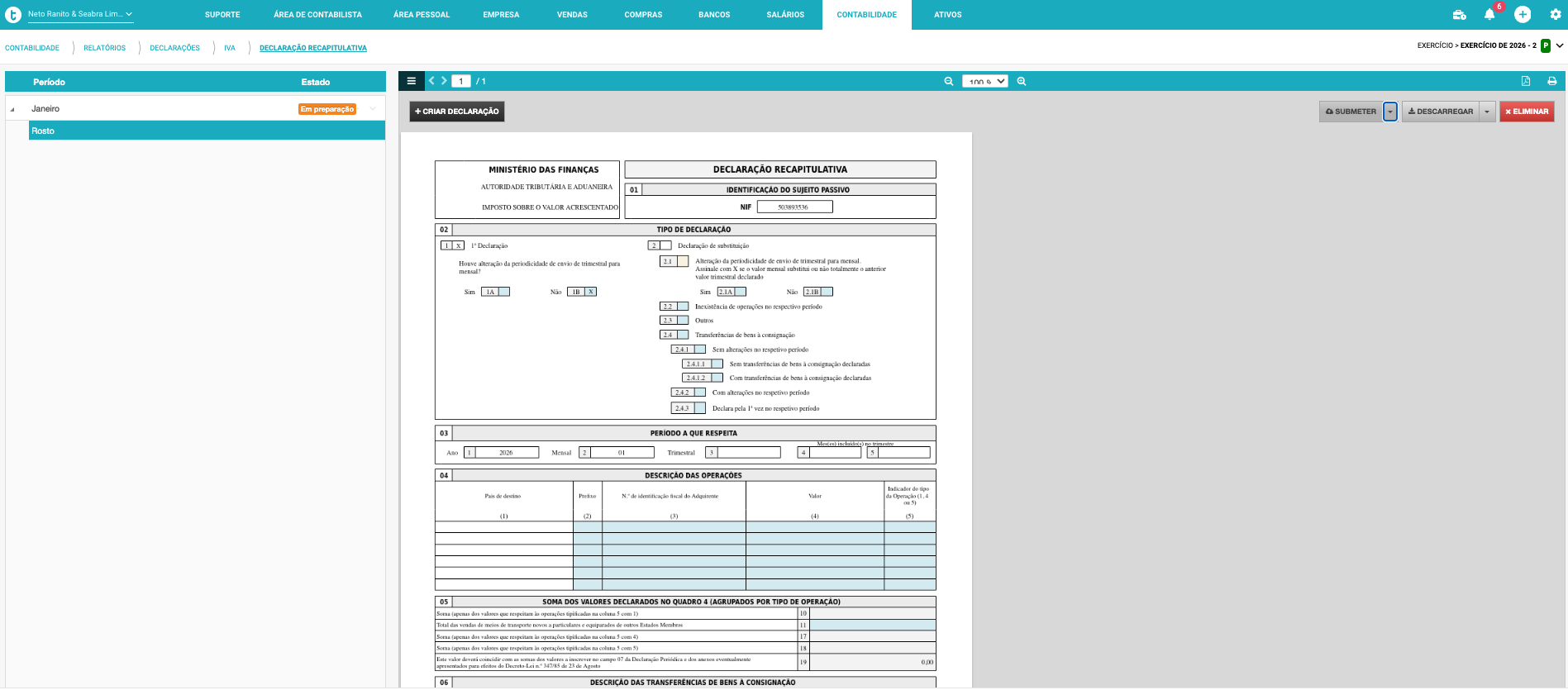The image size is (1568, 690).
Task: Export the declaration as PDF
Action: pos(1526,81)
